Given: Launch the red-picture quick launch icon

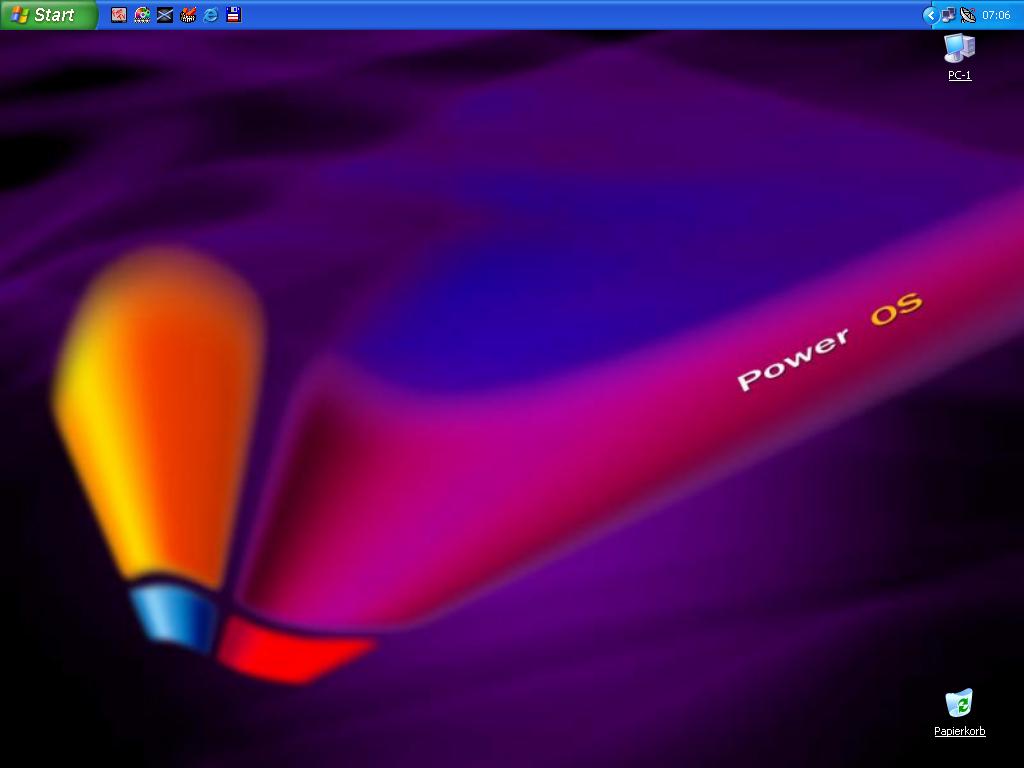Looking at the screenshot, I should (119, 14).
